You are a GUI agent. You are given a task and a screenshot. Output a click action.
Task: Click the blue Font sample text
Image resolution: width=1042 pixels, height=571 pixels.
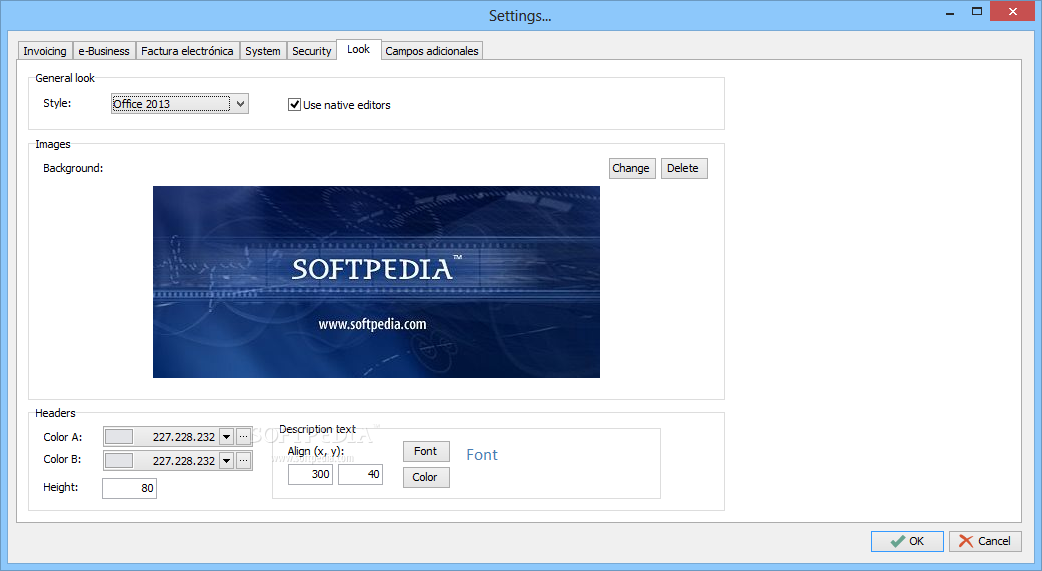[x=482, y=455]
